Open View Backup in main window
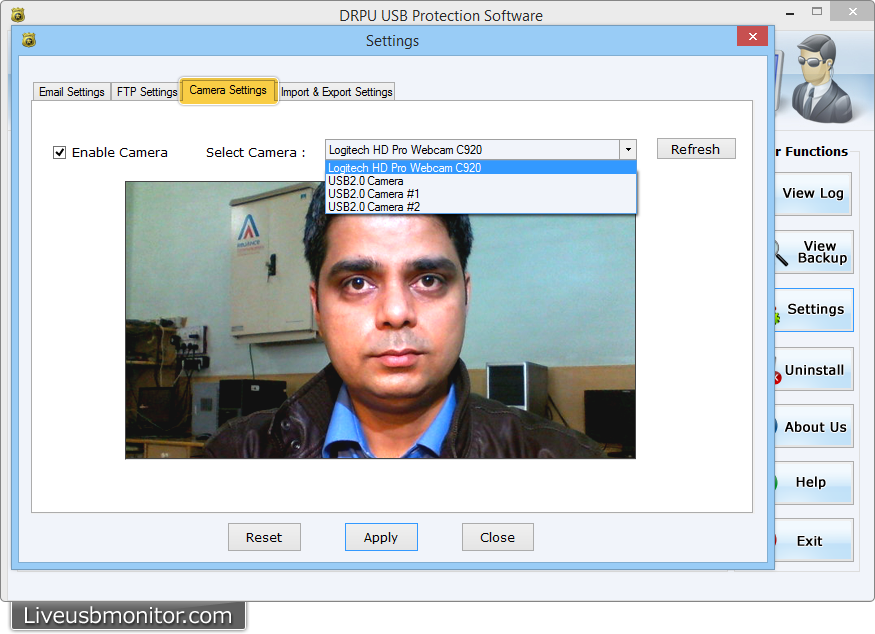875x634 pixels. click(814, 252)
